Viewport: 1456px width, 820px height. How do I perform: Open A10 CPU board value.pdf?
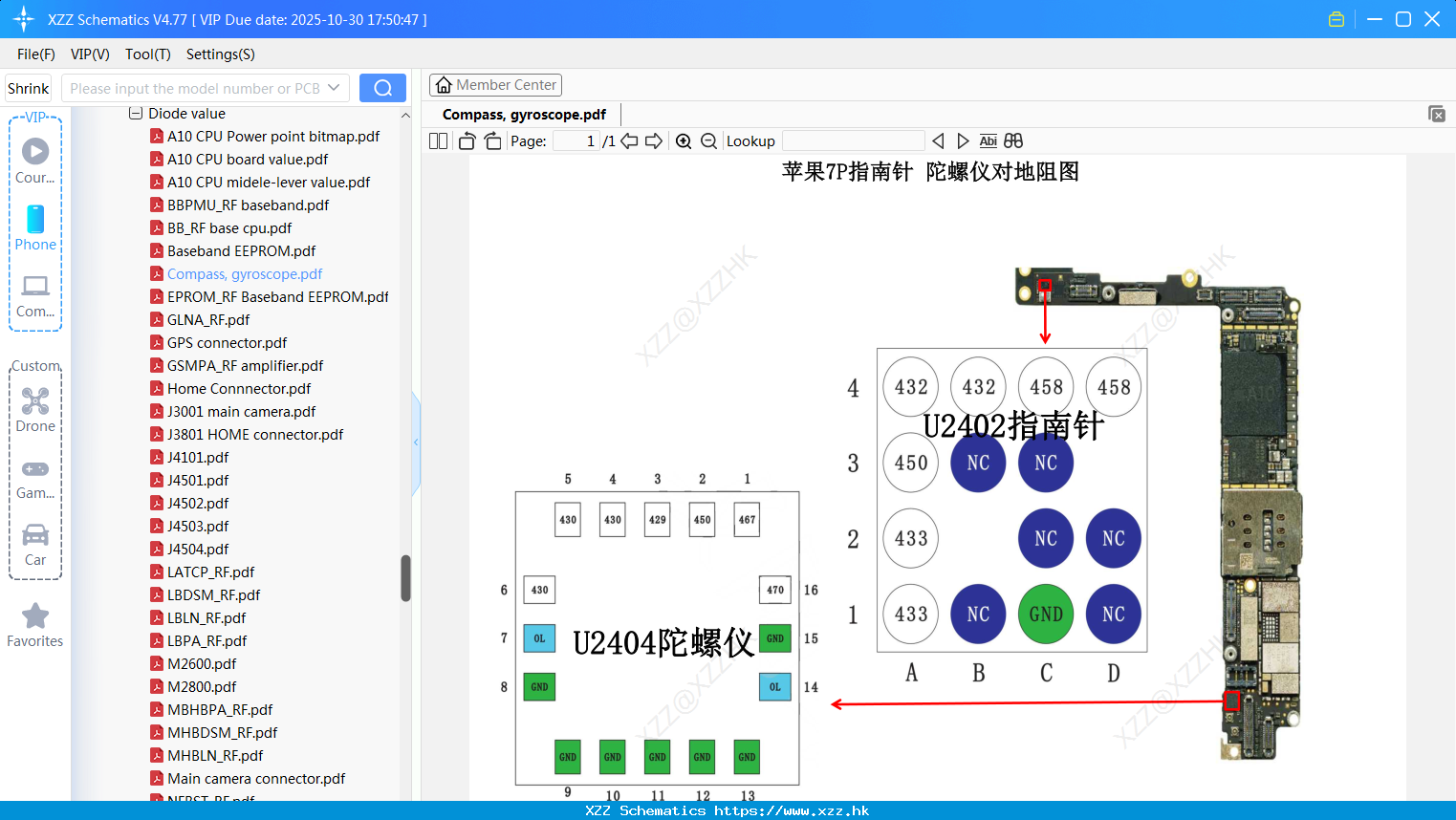[x=248, y=160]
